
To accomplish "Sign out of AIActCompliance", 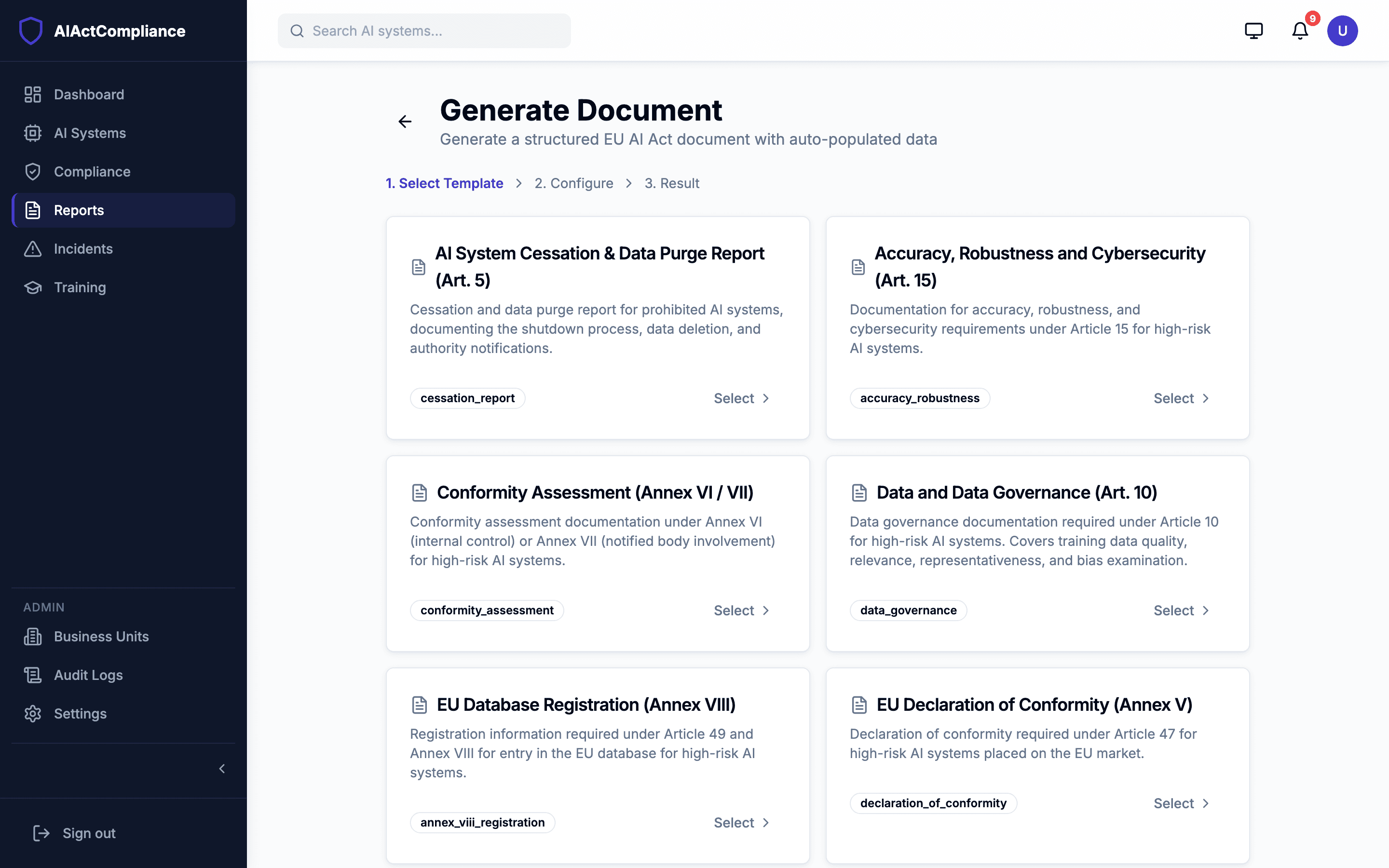I will point(87,833).
